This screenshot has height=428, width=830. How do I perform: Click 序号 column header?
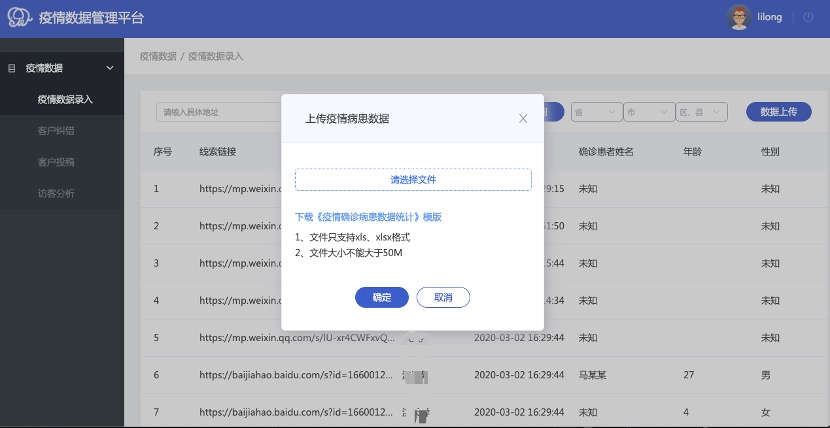(x=163, y=152)
